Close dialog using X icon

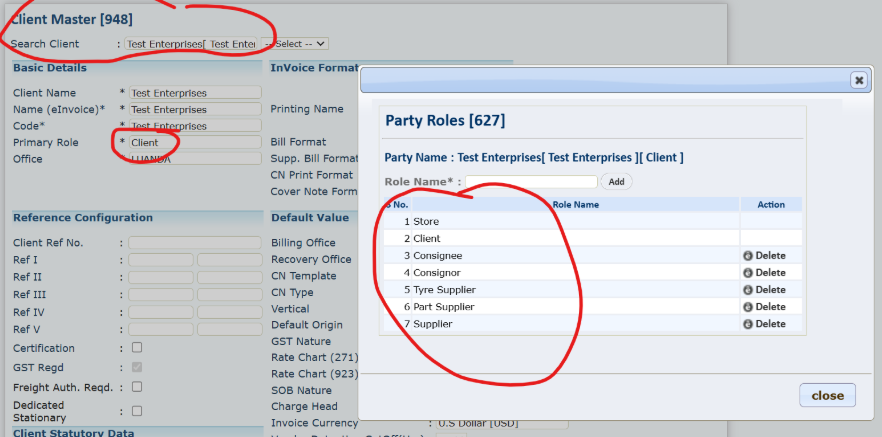tap(858, 80)
